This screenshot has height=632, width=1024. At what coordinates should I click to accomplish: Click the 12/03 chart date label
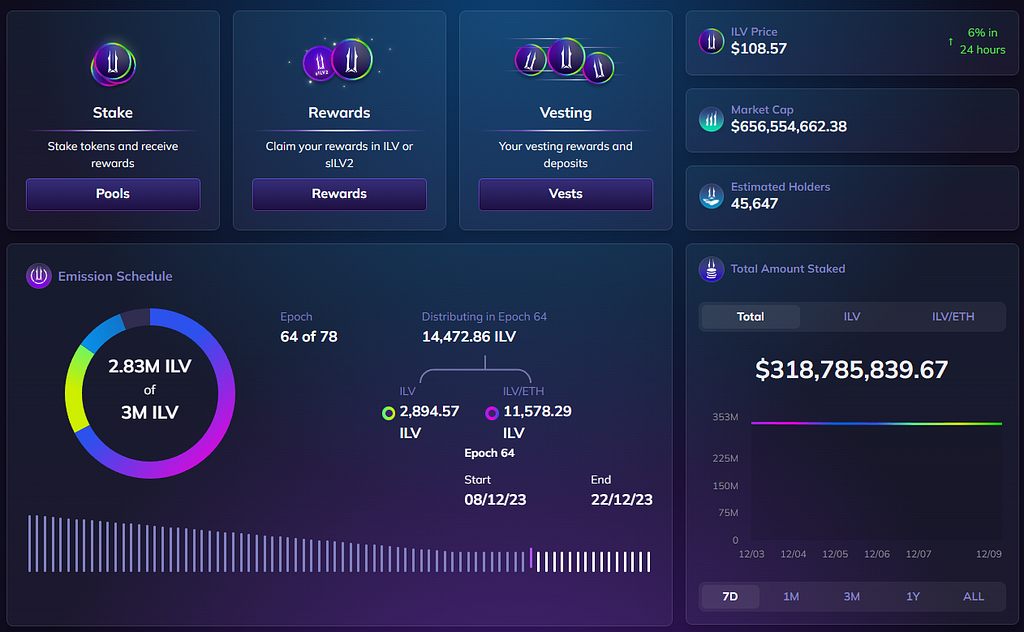click(751, 554)
